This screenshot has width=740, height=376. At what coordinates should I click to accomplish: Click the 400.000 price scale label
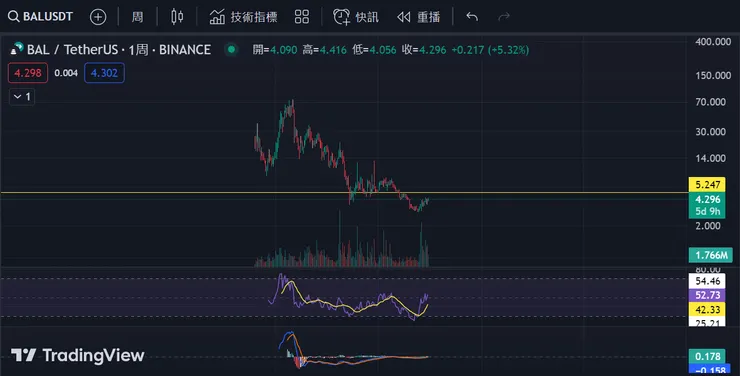click(713, 42)
